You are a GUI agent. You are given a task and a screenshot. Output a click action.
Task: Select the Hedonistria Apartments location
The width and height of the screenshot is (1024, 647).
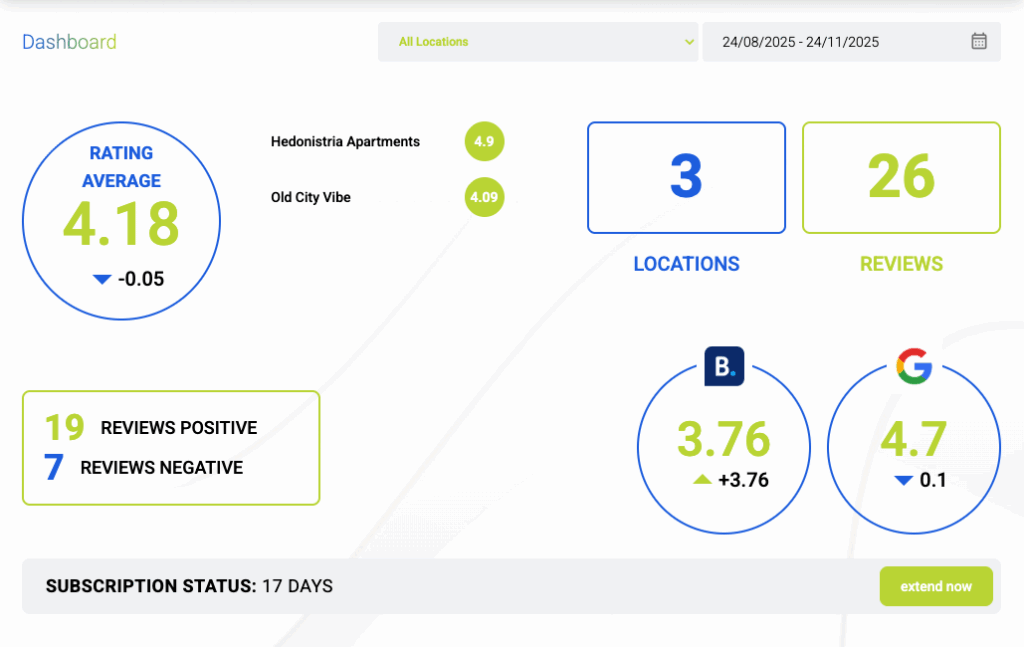pyautogui.click(x=345, y=142)
